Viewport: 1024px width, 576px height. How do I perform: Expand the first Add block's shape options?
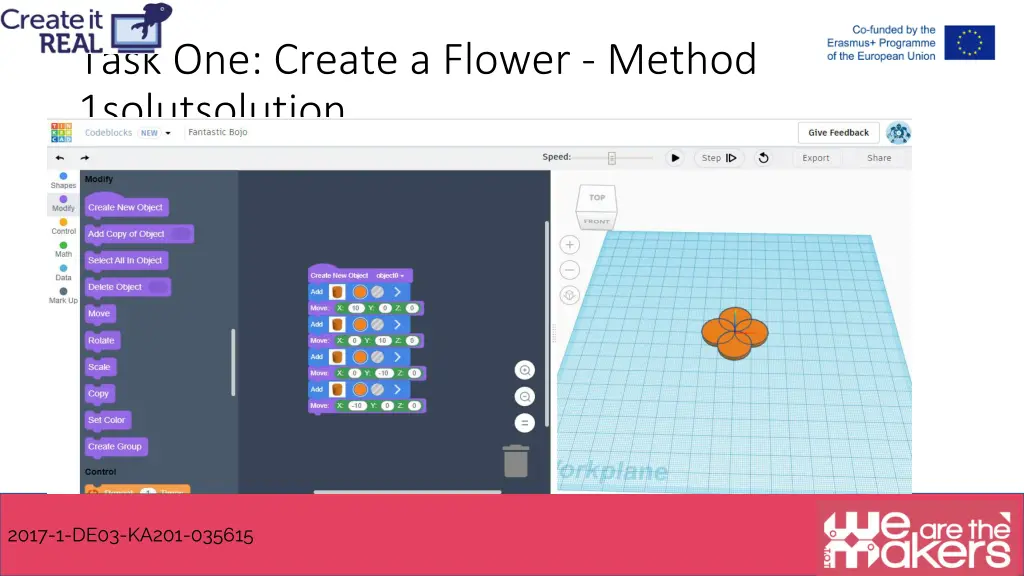point(398,291)
